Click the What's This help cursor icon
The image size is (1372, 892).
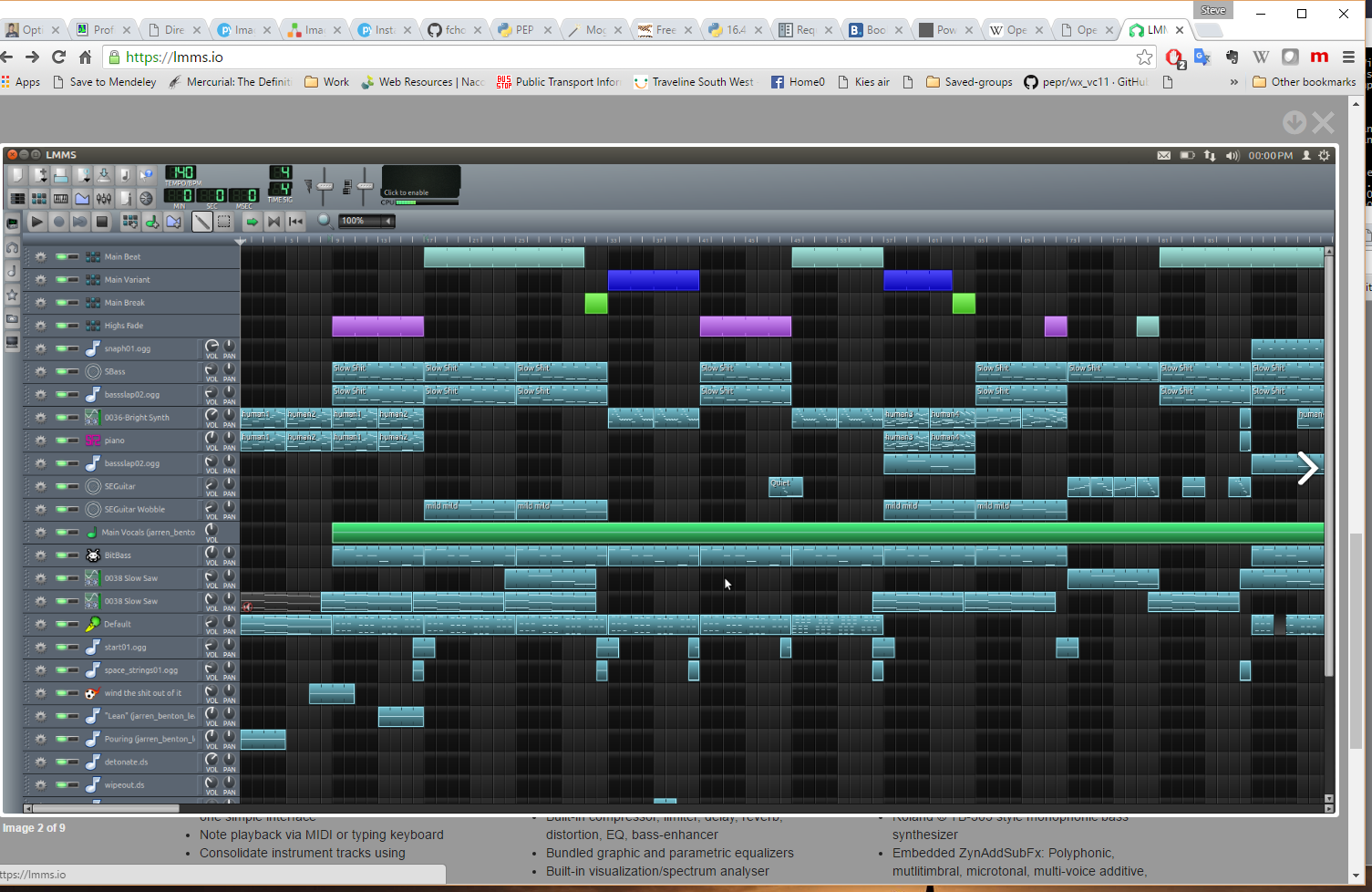click(147, 175)
